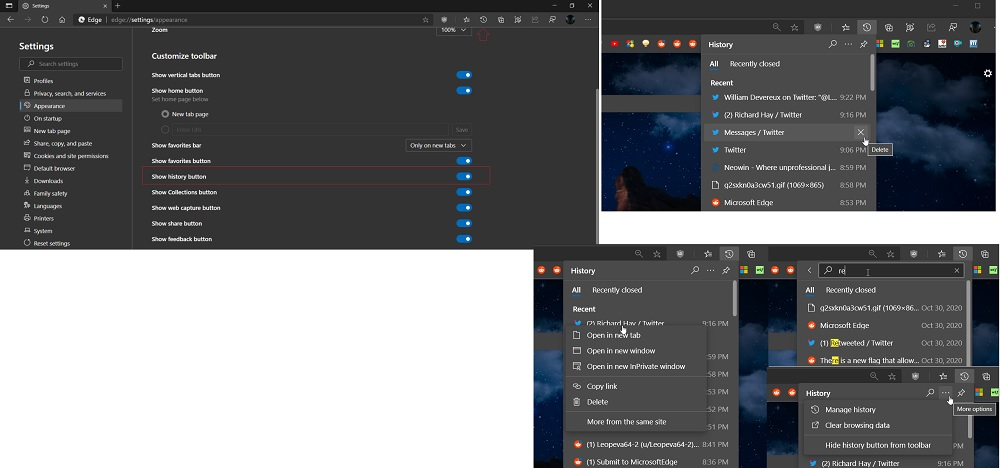Open the Zoom 100% dropdown
Image resolution: width=1000 pixels, height=468 pixels.
point(454,30)
